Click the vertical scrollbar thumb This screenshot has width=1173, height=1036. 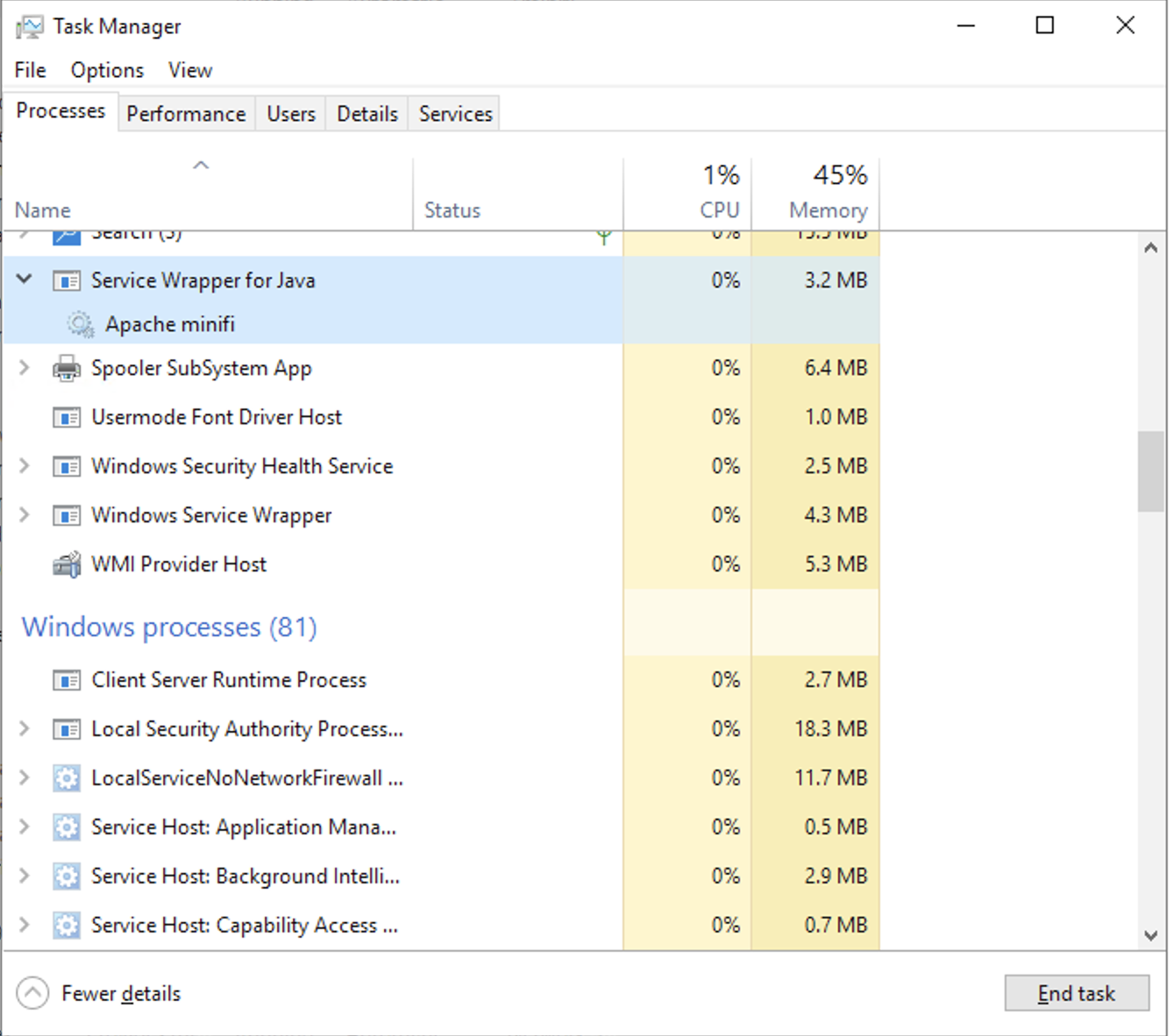(1150, 471)
